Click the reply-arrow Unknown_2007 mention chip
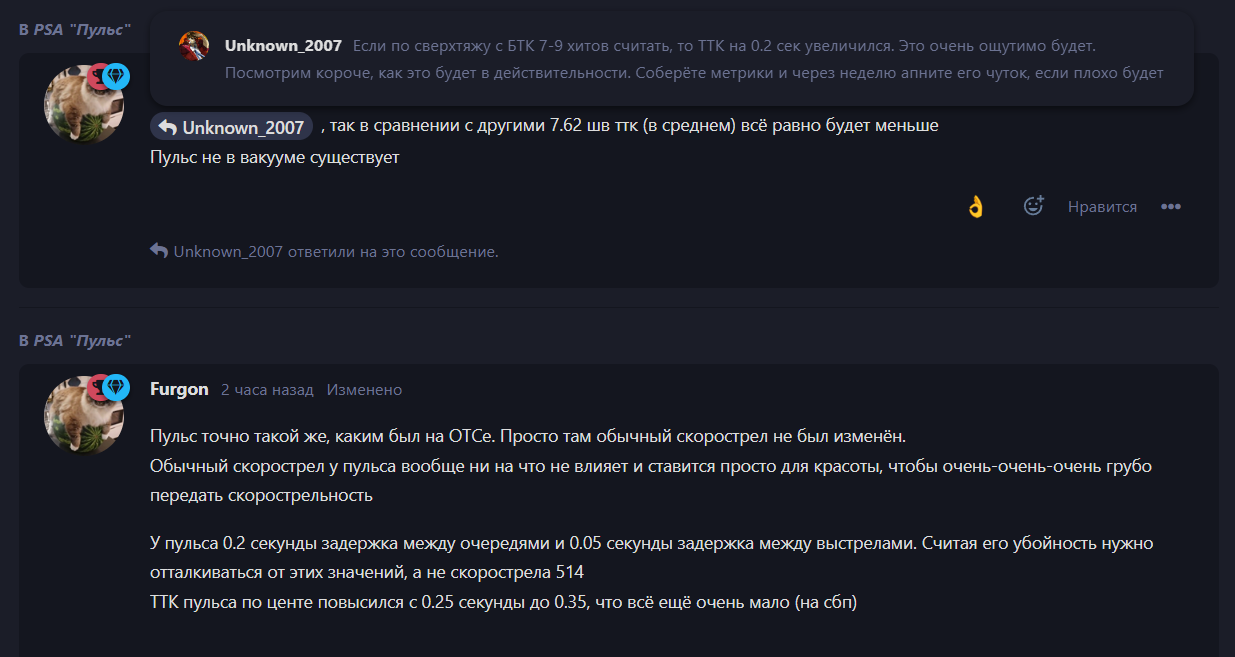 [231, 127]
